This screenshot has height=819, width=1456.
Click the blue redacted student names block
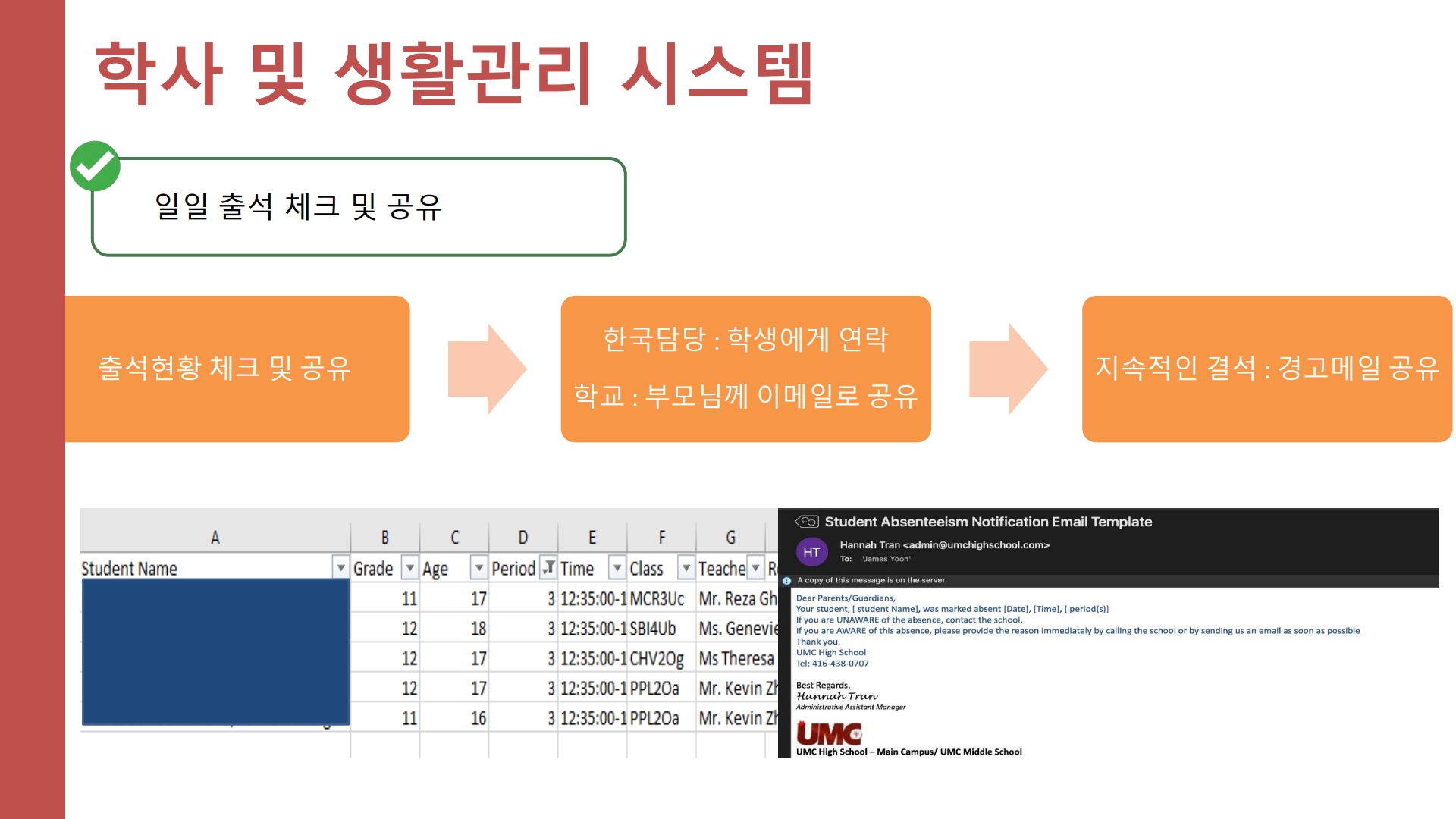[x=215, y=652]
